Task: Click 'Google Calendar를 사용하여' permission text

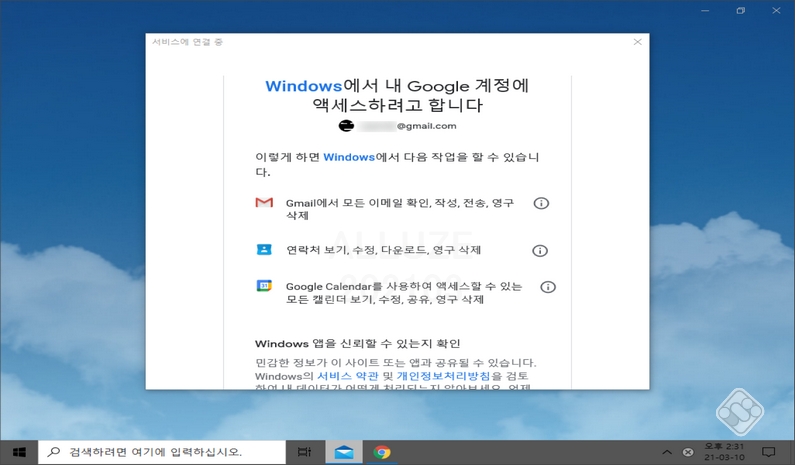Action: pos(404,293)
